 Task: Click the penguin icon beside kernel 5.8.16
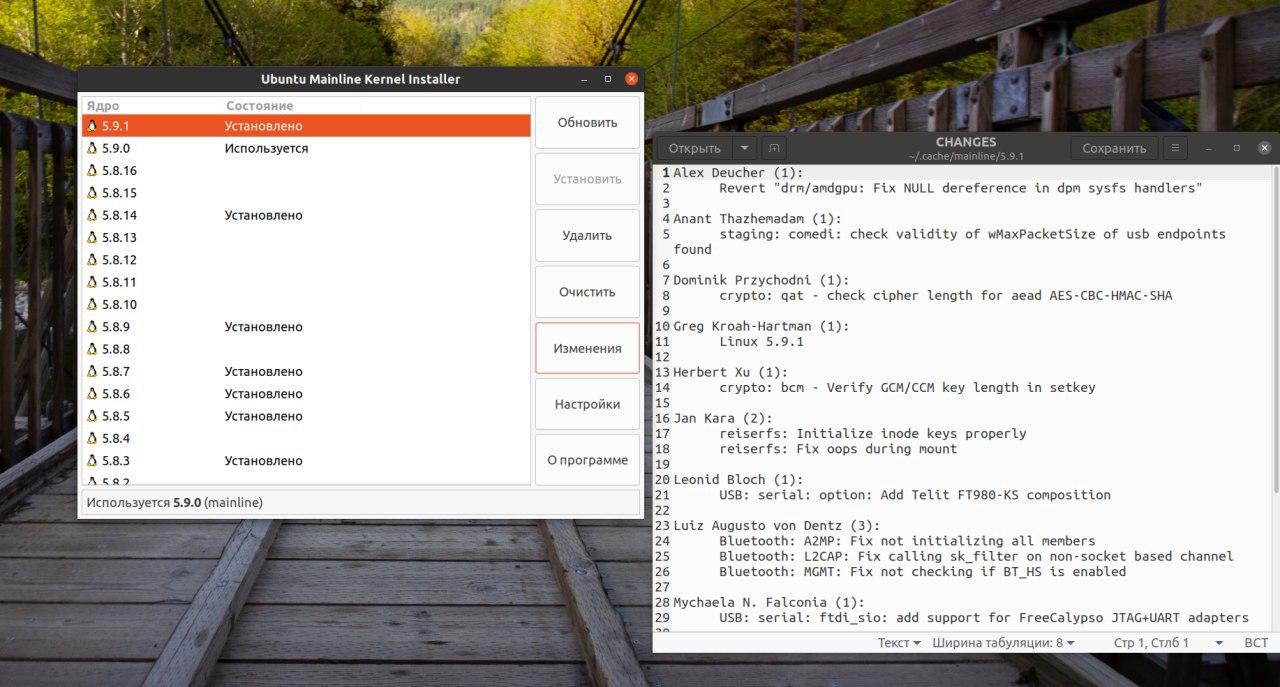tap(92, 171)
